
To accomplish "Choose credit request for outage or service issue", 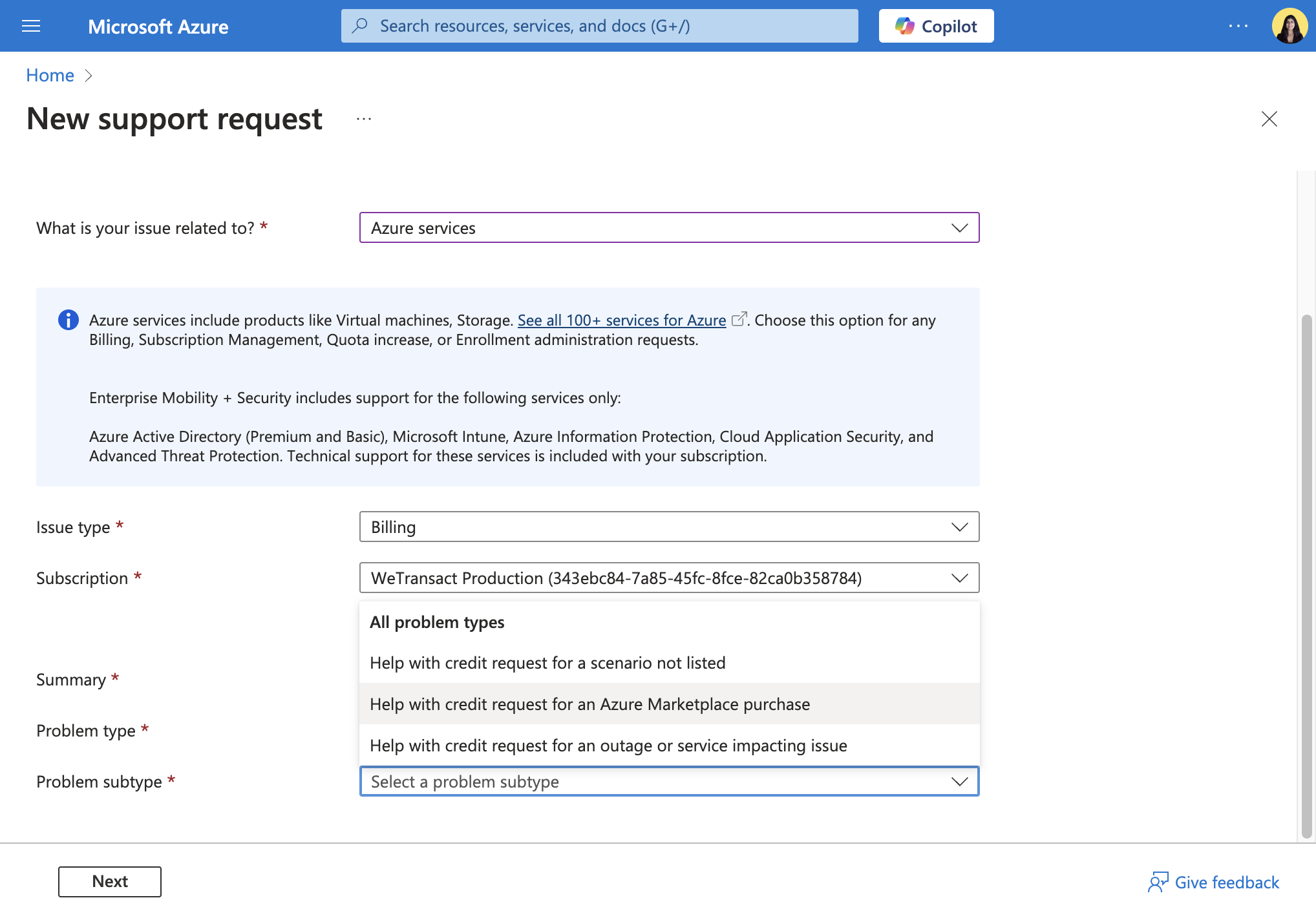I will tap(669, 746).
